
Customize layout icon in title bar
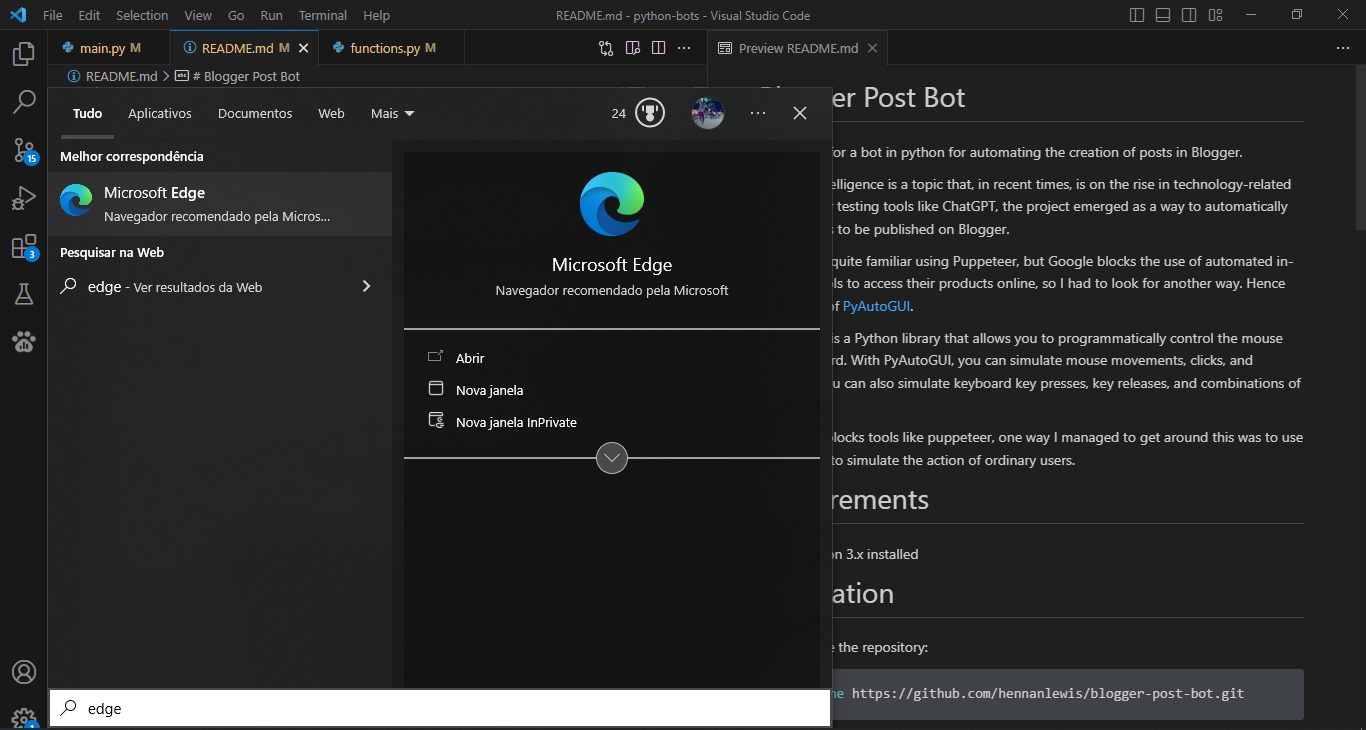coord(1215,15)
